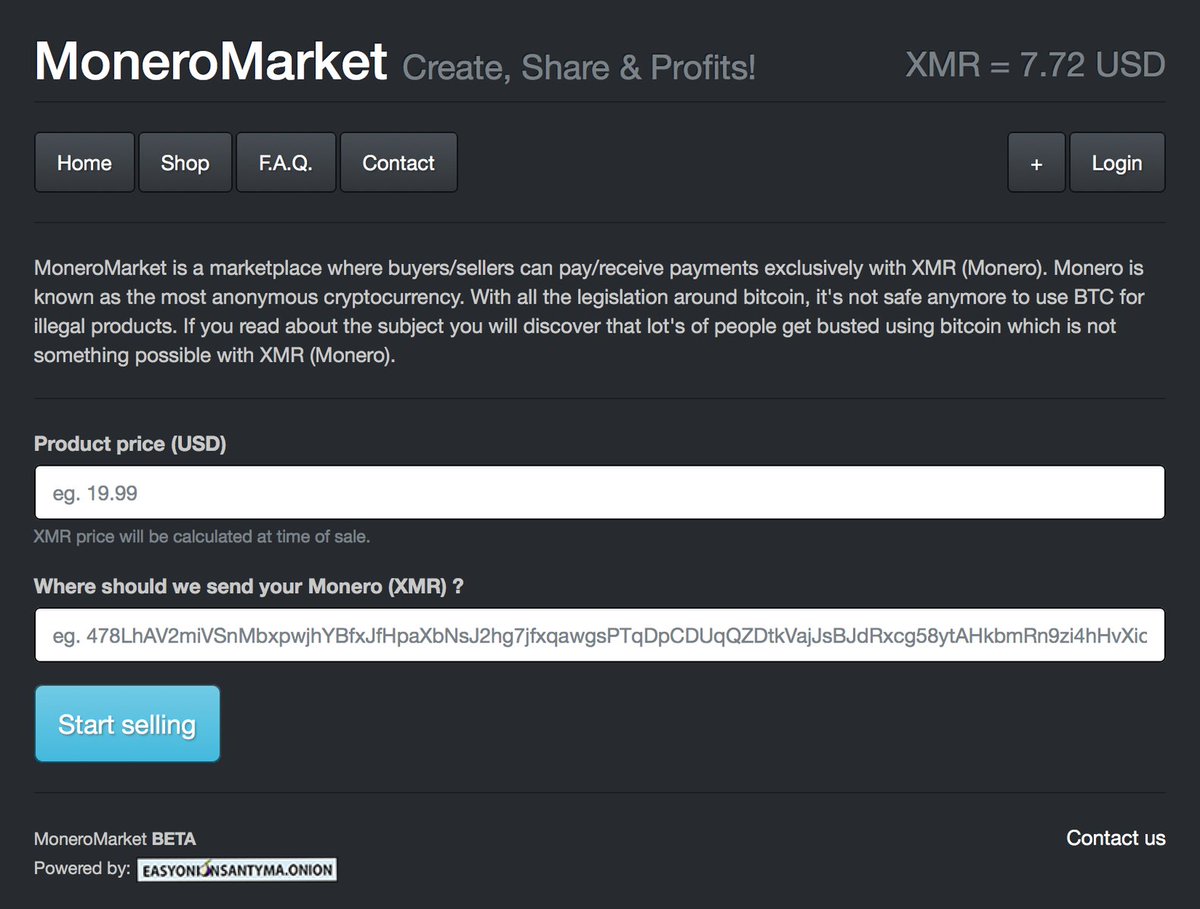Open the F.A.Q. page

tap(286, 162)
